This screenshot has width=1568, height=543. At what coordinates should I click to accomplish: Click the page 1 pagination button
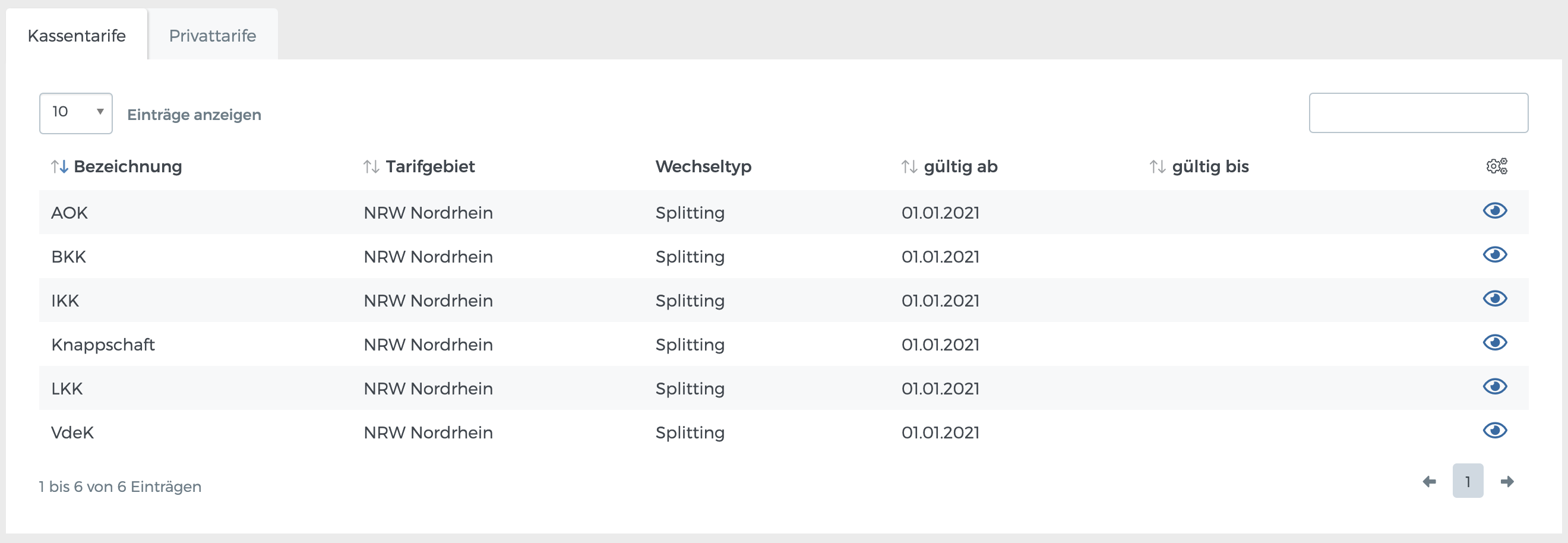click(1469, 481)
